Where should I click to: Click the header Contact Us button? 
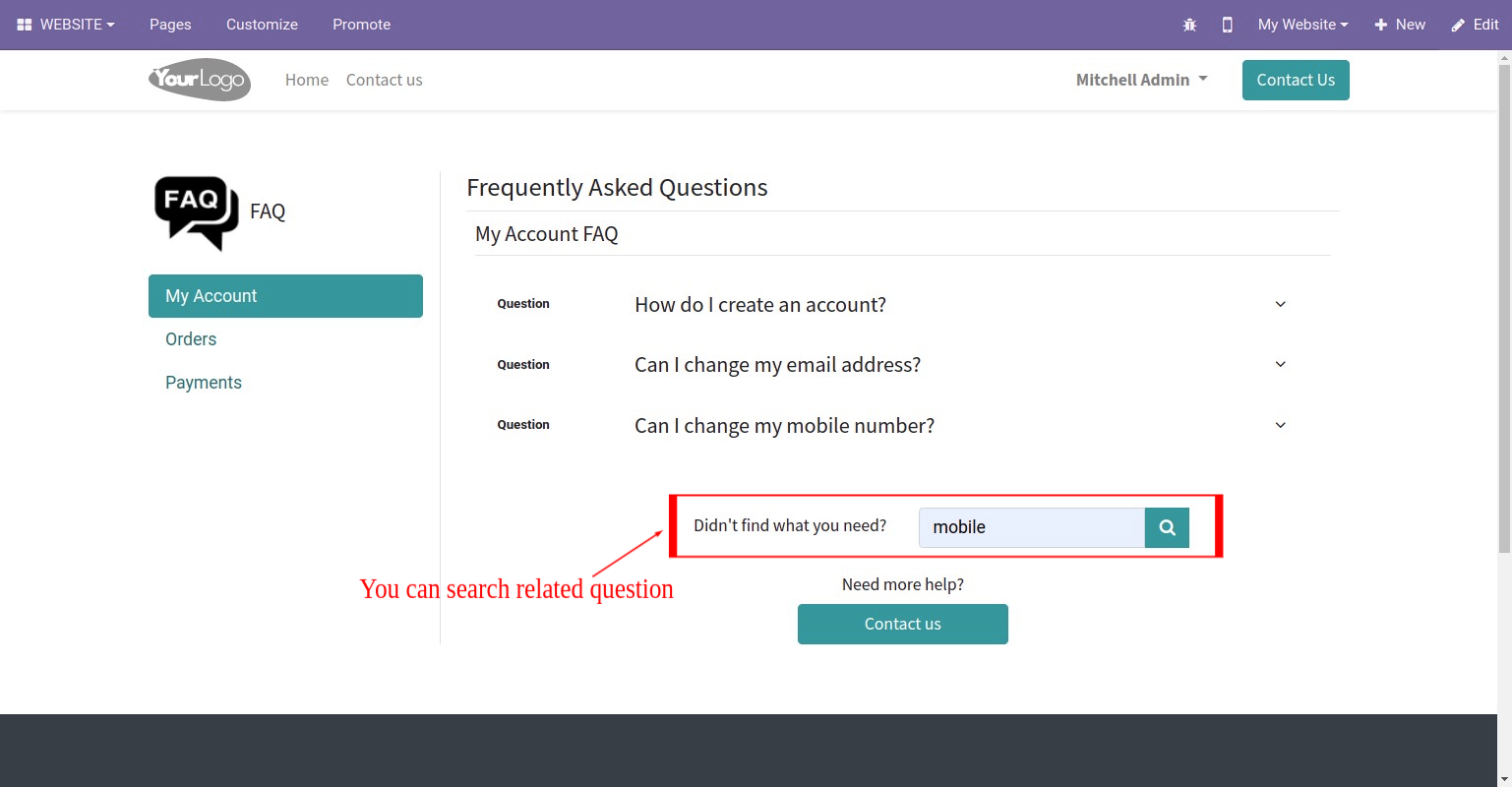pyautogui.click(x=1296, y=81)
